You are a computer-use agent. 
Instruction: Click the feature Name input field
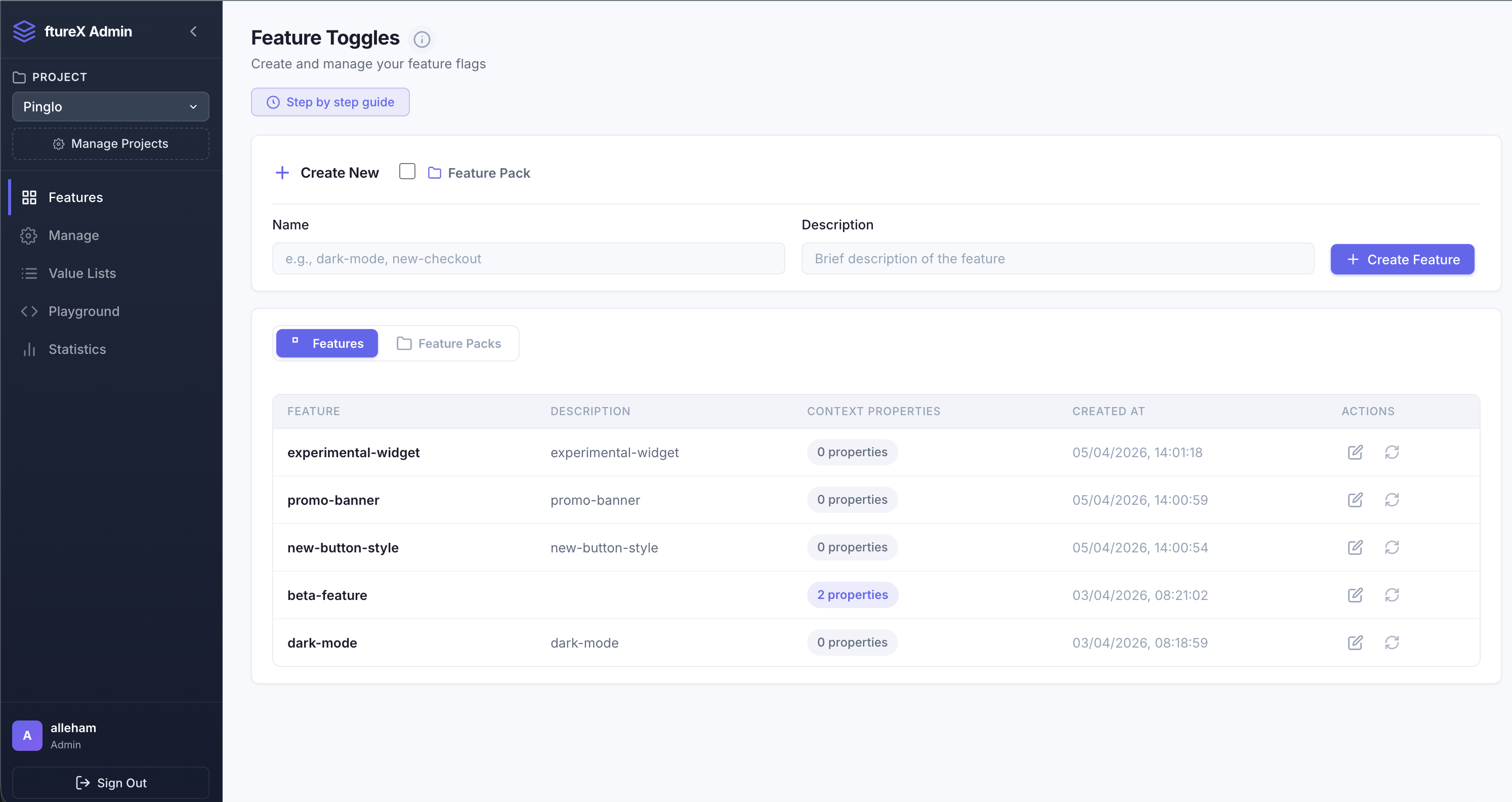[528, 258]
